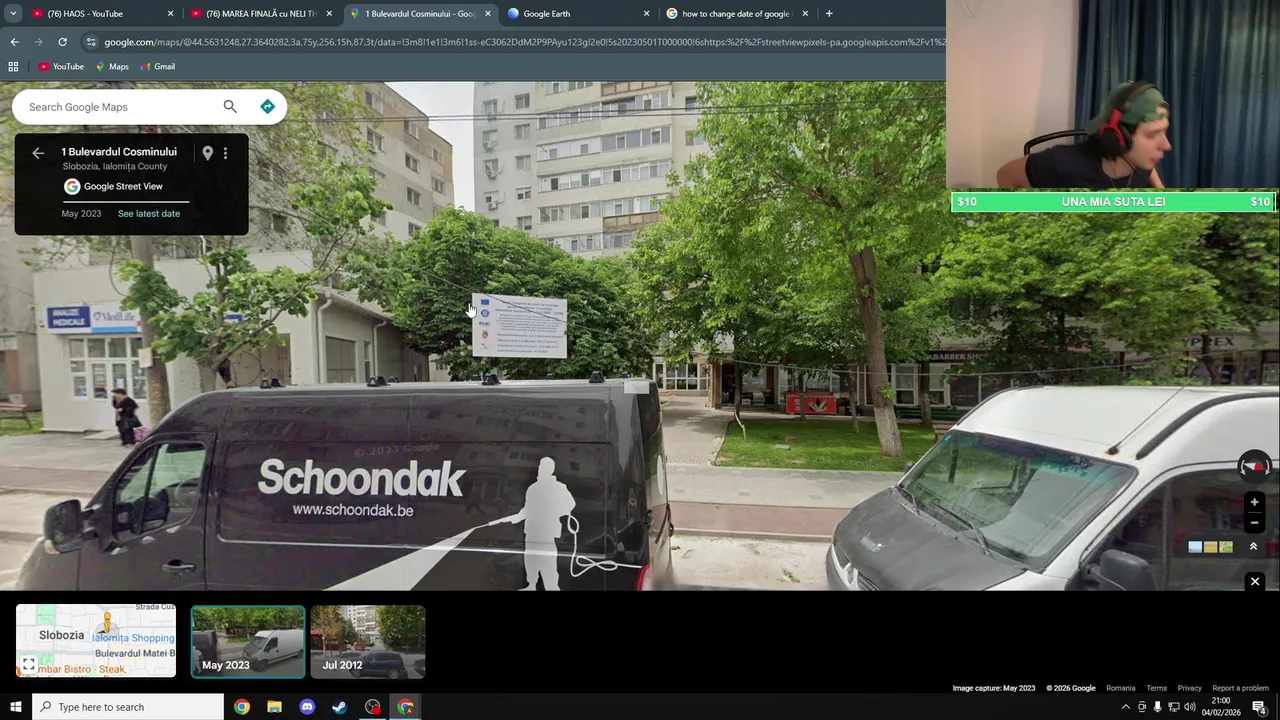Open the tab search dropdown arrow
The width and height of the screenshot is (1280, 720).
(x=13, y=14)
